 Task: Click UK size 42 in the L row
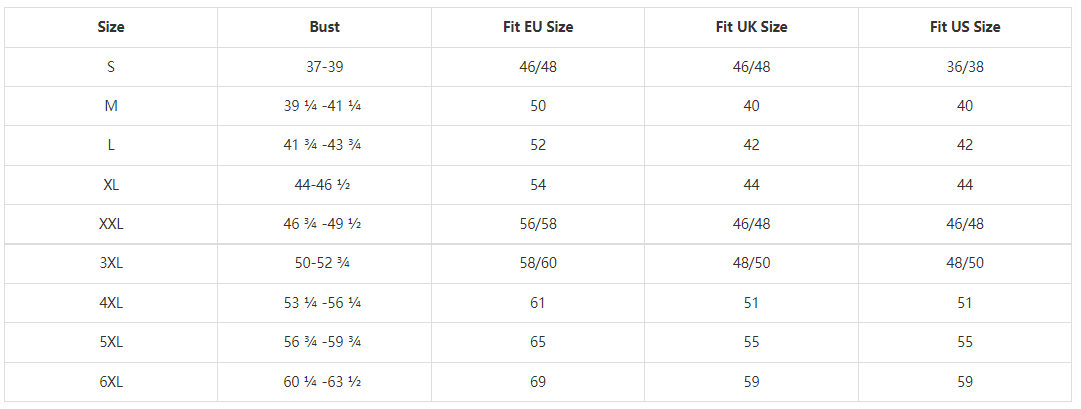click(751, 145)
